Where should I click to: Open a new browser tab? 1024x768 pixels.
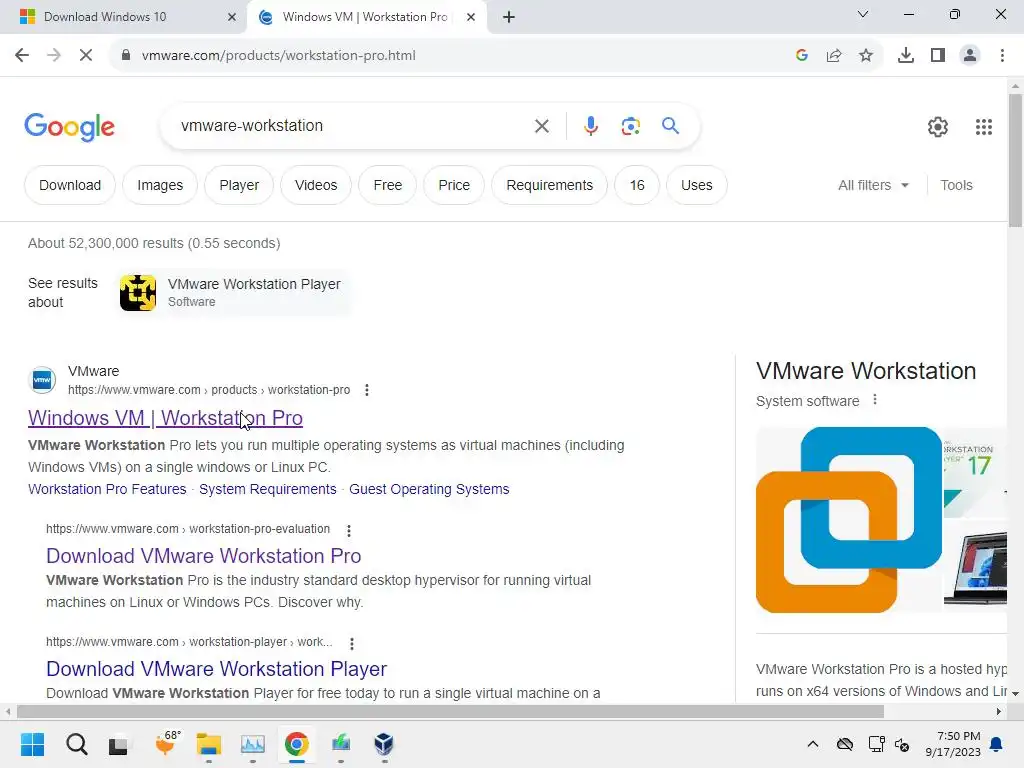pos(509,17)
